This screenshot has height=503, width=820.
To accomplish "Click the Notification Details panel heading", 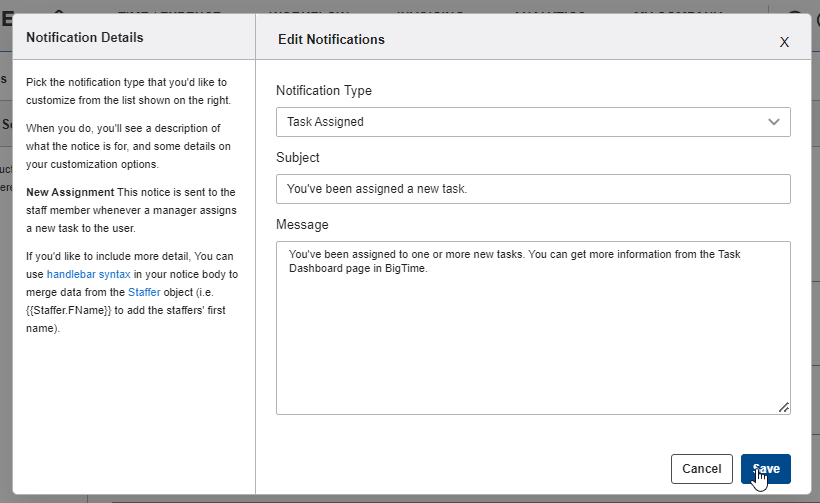I will pos(85,38).
